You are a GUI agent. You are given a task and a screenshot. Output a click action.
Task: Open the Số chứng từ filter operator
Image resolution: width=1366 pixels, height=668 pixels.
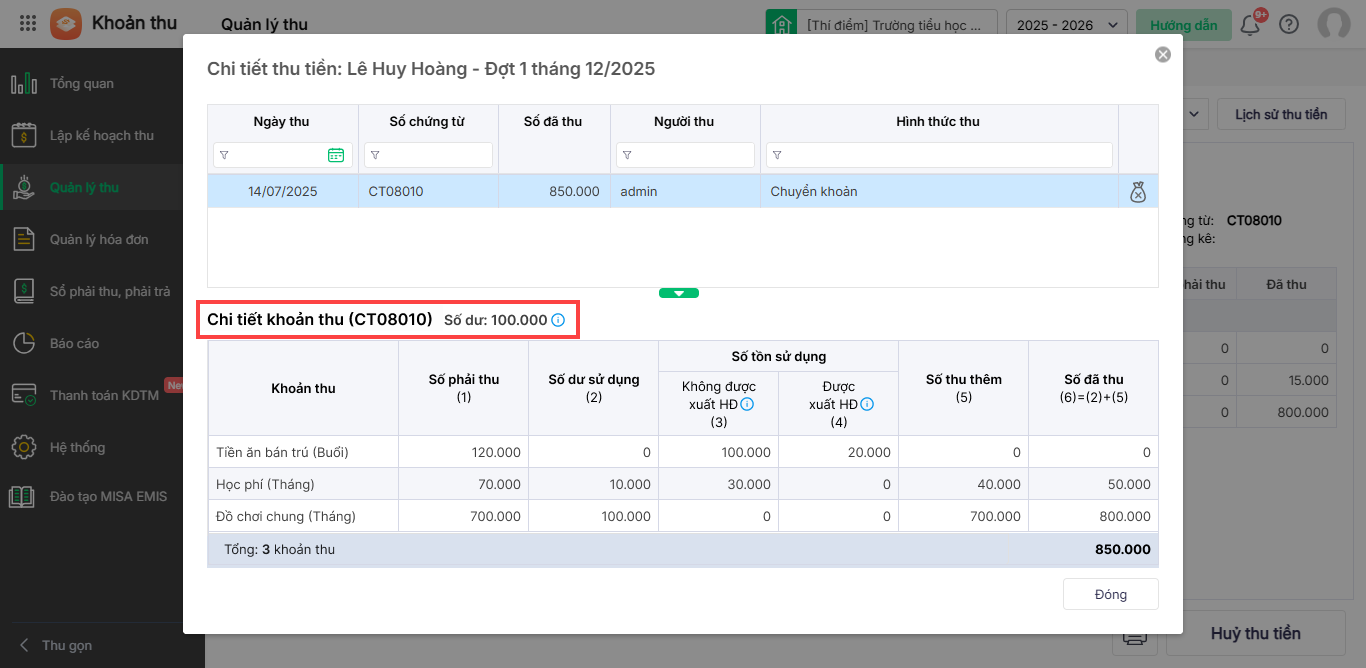374,155
